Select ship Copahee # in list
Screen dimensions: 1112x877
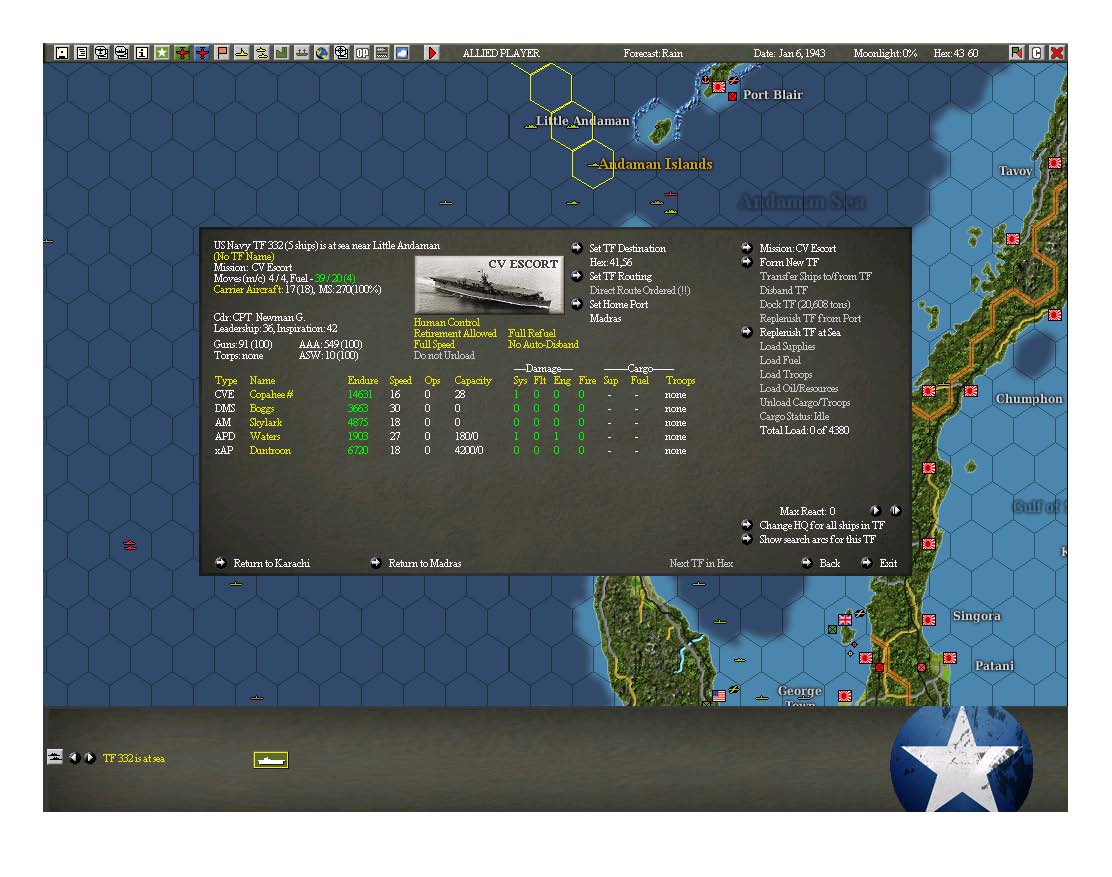click(271, 394)
